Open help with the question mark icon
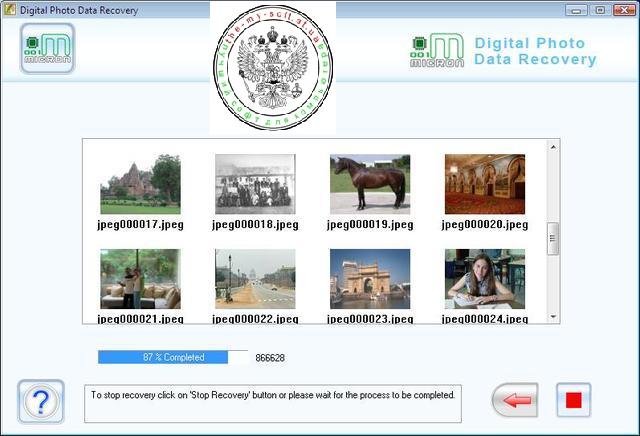Viewport: 640px width, 436px height. [41, 402]
